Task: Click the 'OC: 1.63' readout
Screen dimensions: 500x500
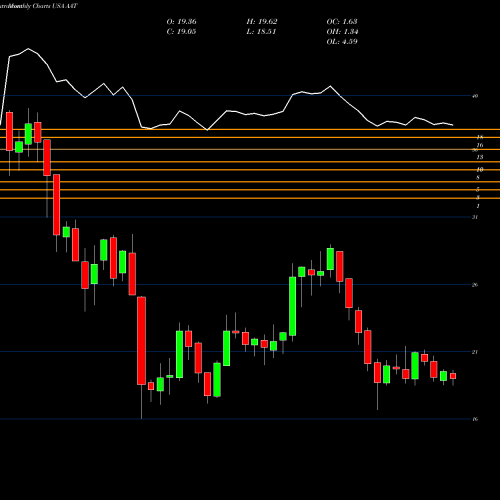Action: (342, 22)
